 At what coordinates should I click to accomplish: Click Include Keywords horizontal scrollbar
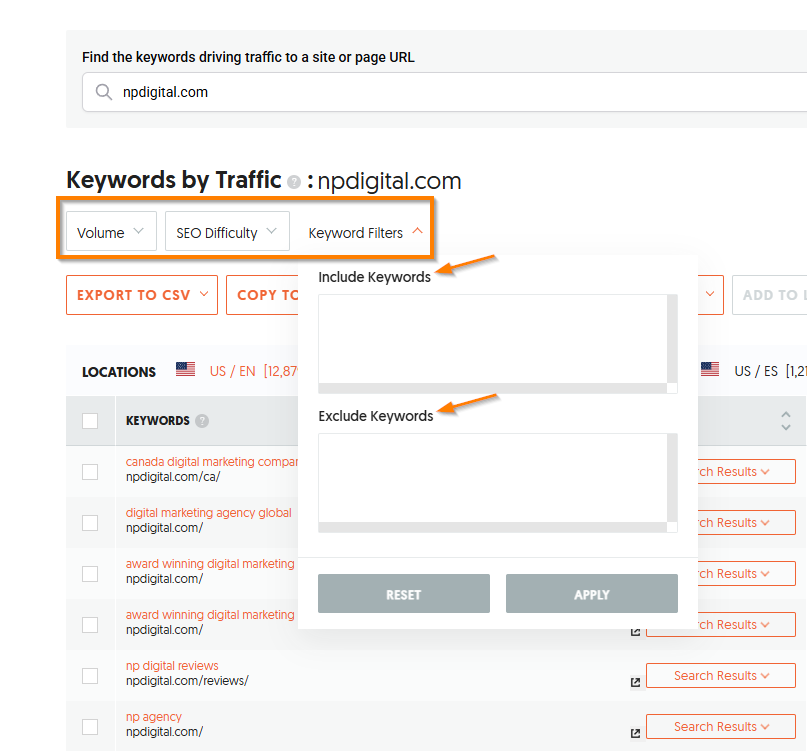click(x=493, y=388)
